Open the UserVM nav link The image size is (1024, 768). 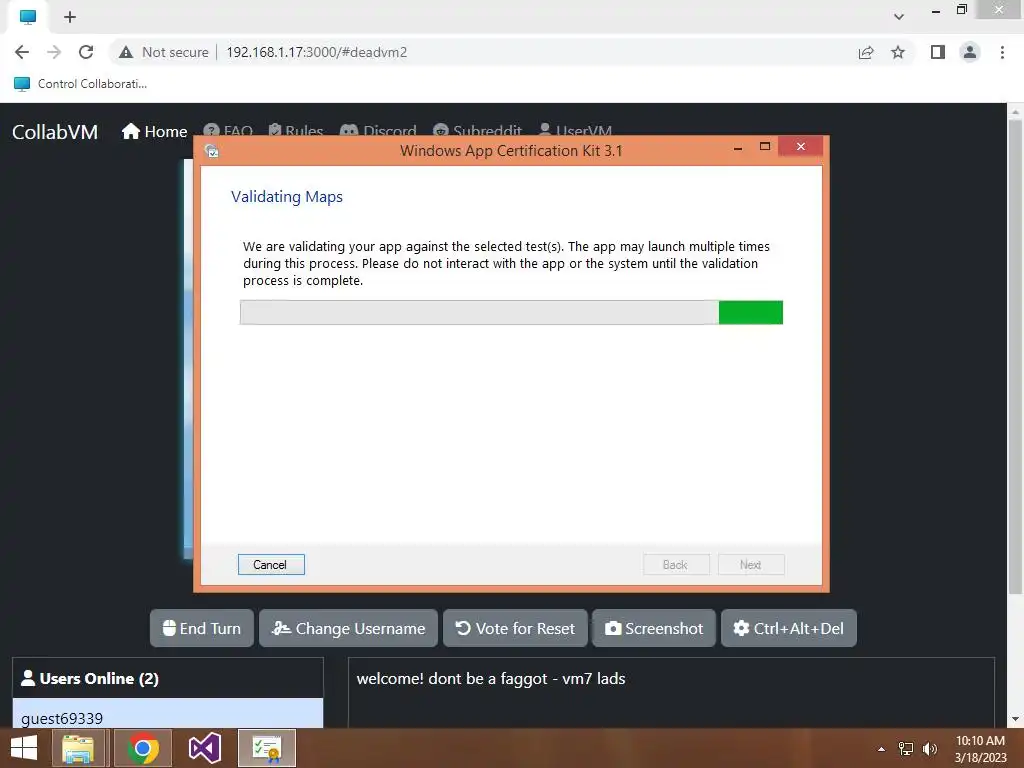tap(575, 131)
